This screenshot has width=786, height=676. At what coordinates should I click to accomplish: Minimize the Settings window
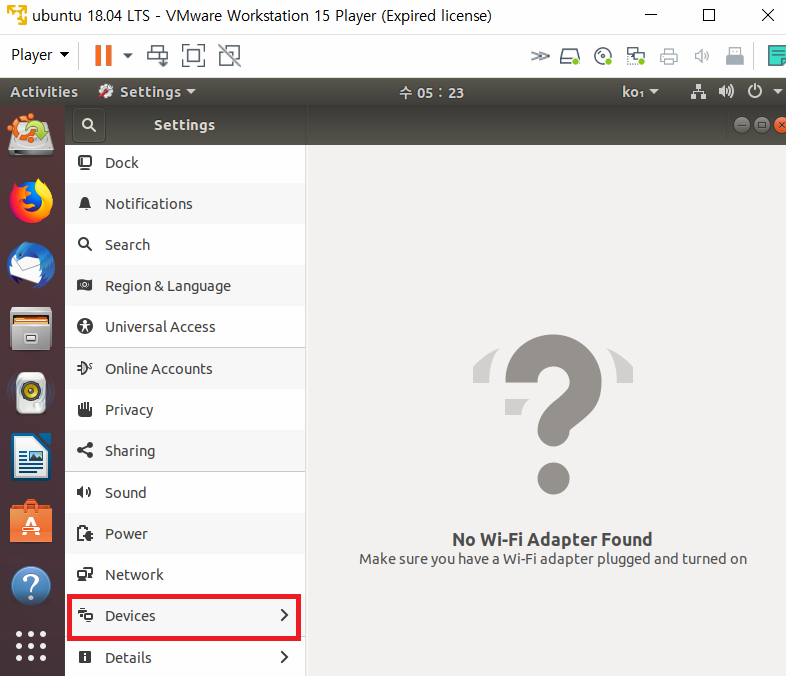[742, 124]
